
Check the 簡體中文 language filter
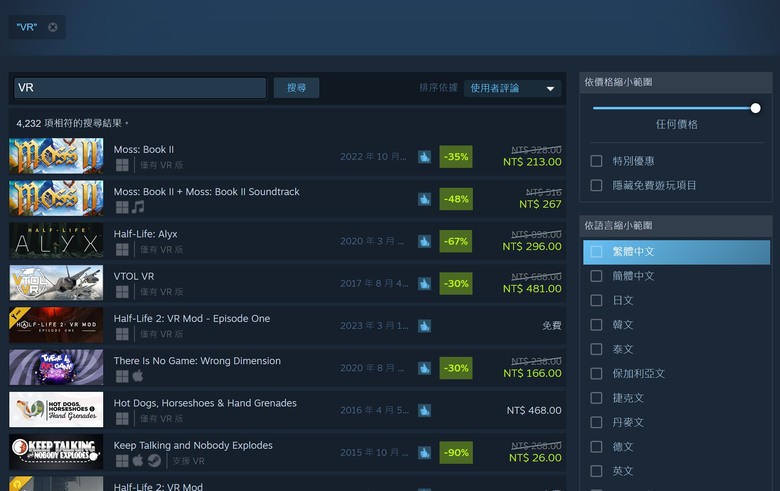click(x=596, y=276)
